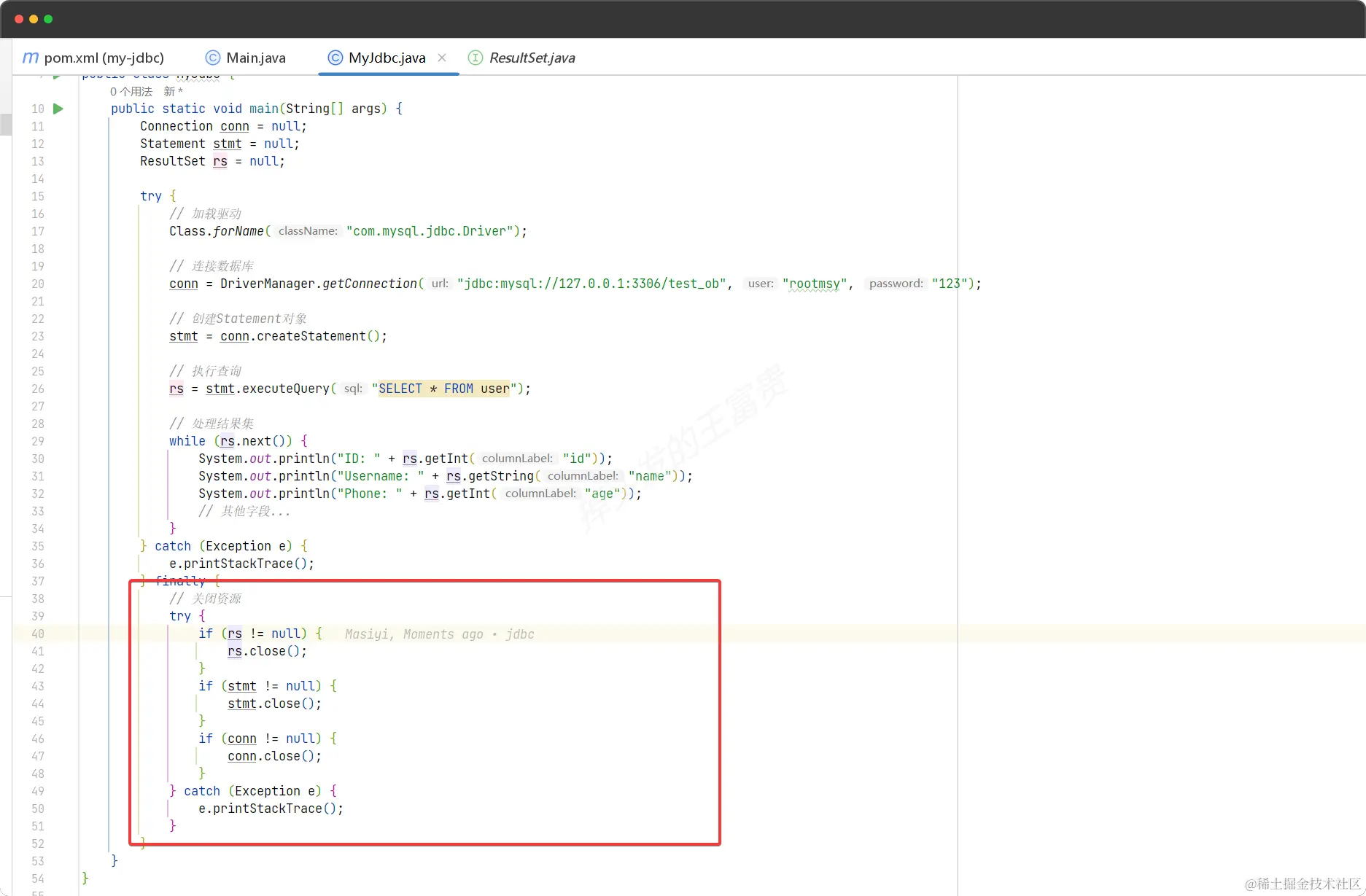Viewport: 1366px width, 896px height.
Task: Click the class icon on the MyJdbc.java tab
Action: pos(335,58)
